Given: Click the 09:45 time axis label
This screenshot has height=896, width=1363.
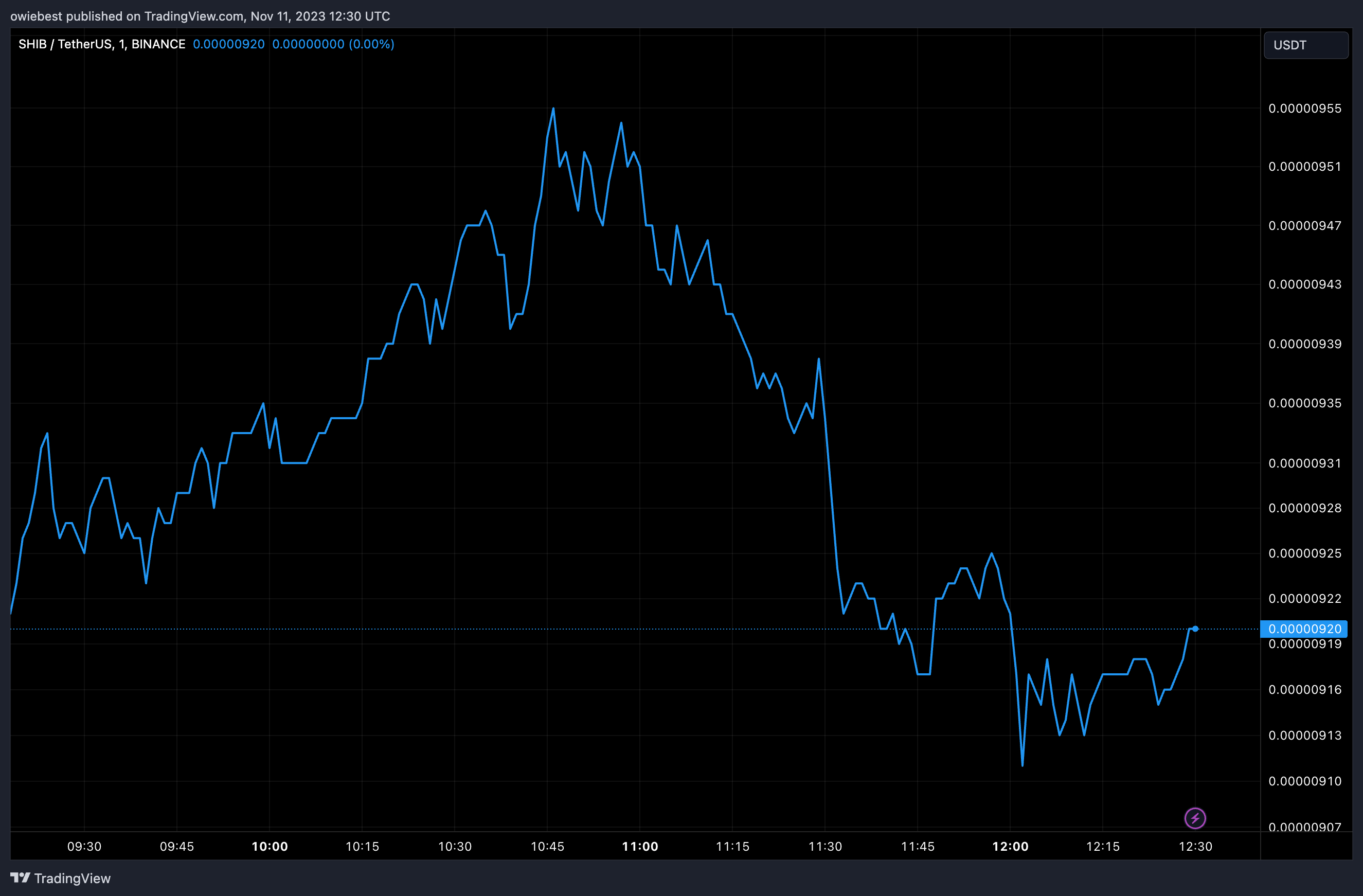Looking at the screenshot, I should pos(177,846).
